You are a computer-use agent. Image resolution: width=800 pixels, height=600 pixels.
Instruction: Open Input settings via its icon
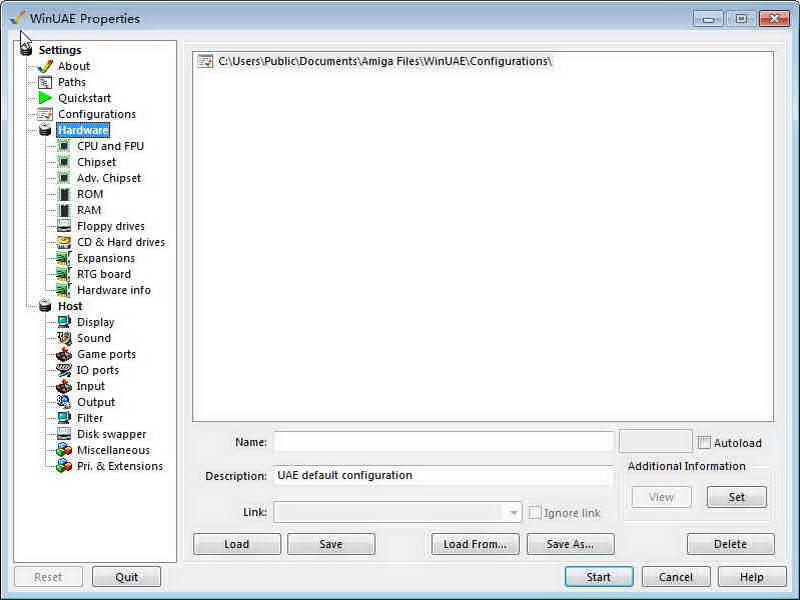tap(64, 386)
